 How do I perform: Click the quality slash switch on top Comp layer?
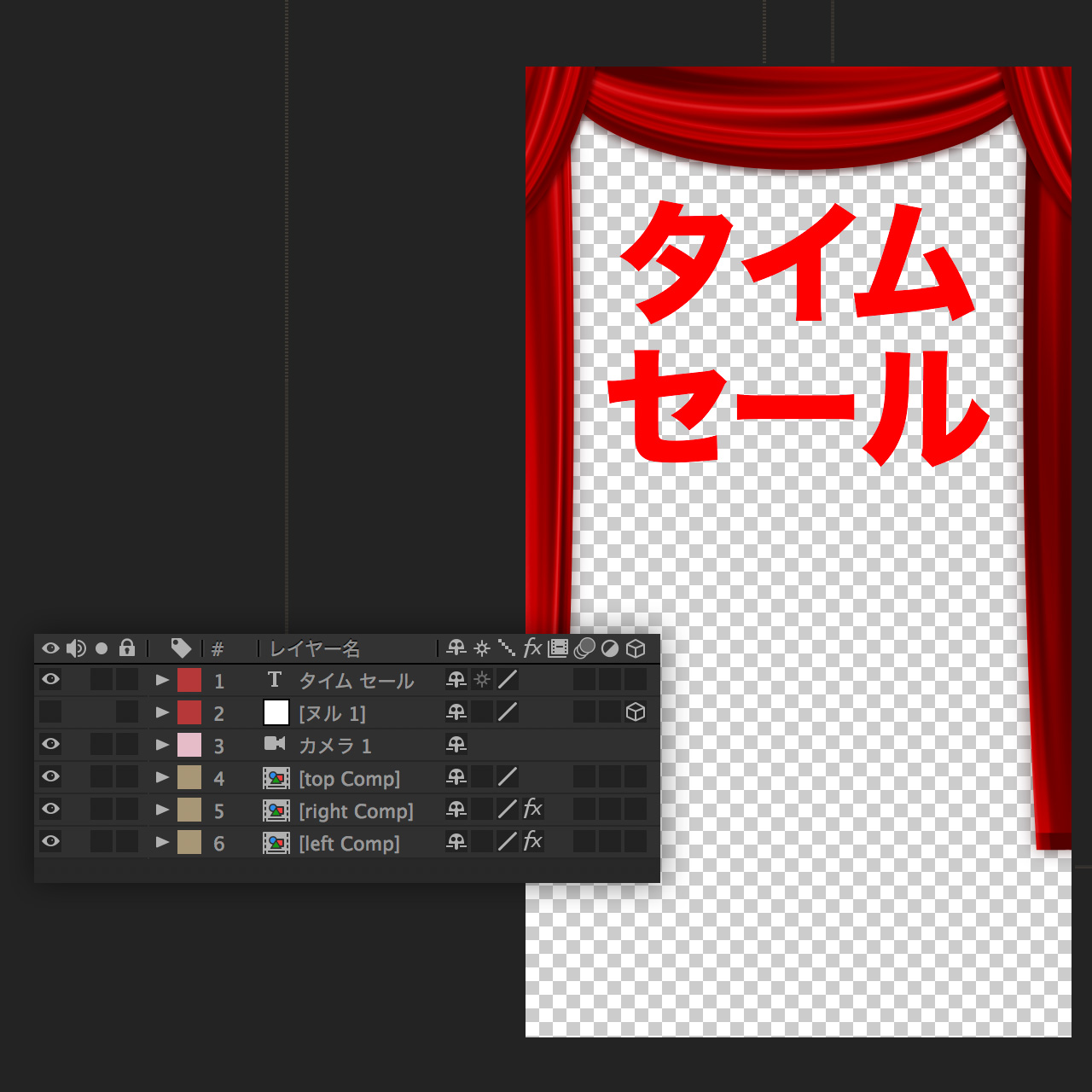508,776
